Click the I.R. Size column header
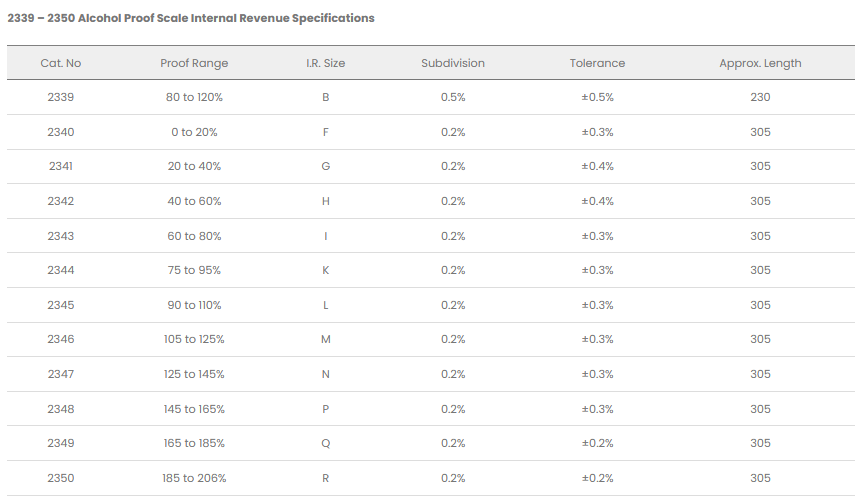This screenshot has width=865, height=504. (x=325, y=63)
